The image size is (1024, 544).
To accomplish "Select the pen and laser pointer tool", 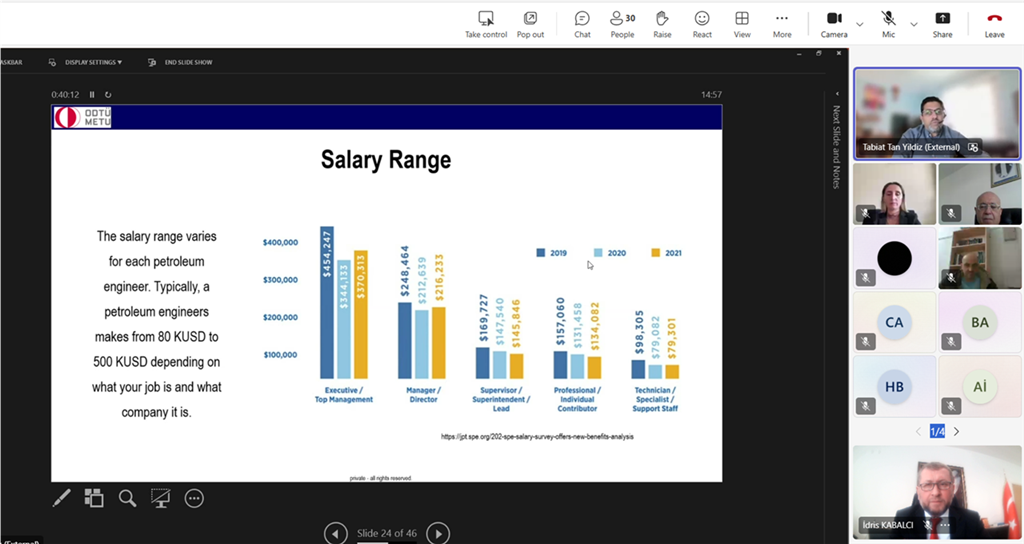I will click(61, 498).
